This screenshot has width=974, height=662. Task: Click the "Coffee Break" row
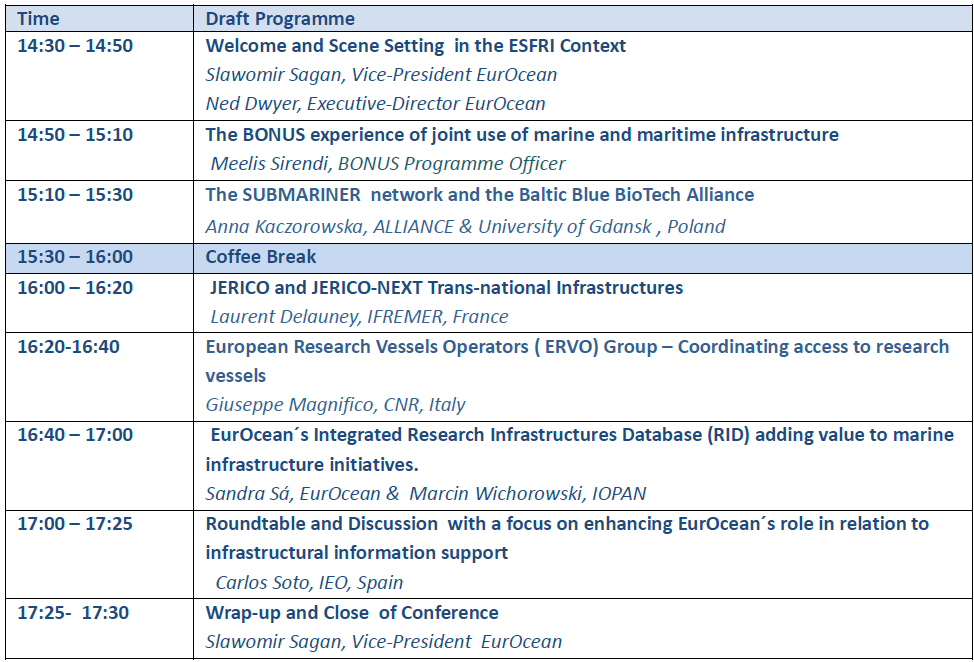(261, 257)
